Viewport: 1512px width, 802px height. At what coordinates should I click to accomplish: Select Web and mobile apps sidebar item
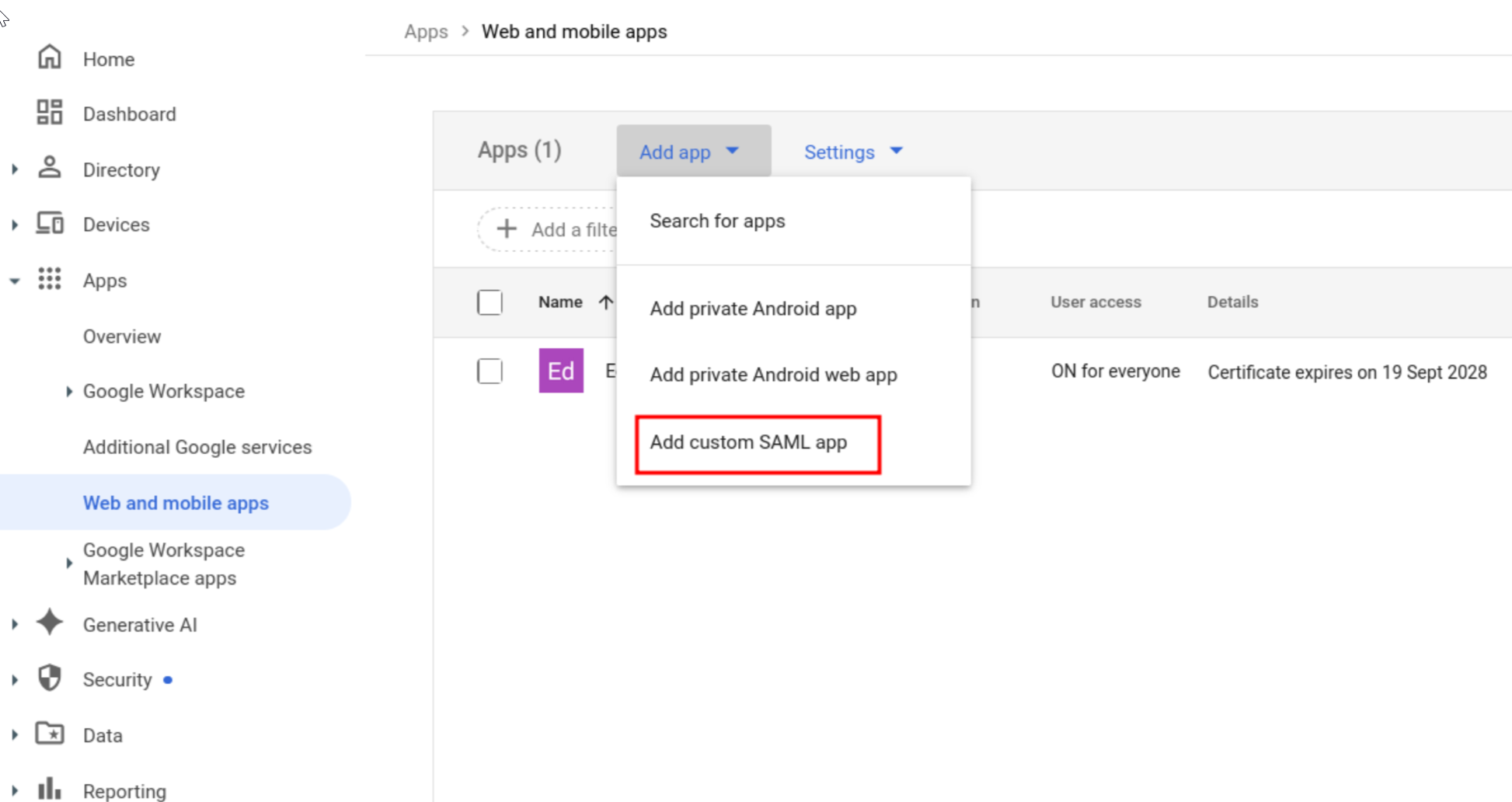coord(176,503)
